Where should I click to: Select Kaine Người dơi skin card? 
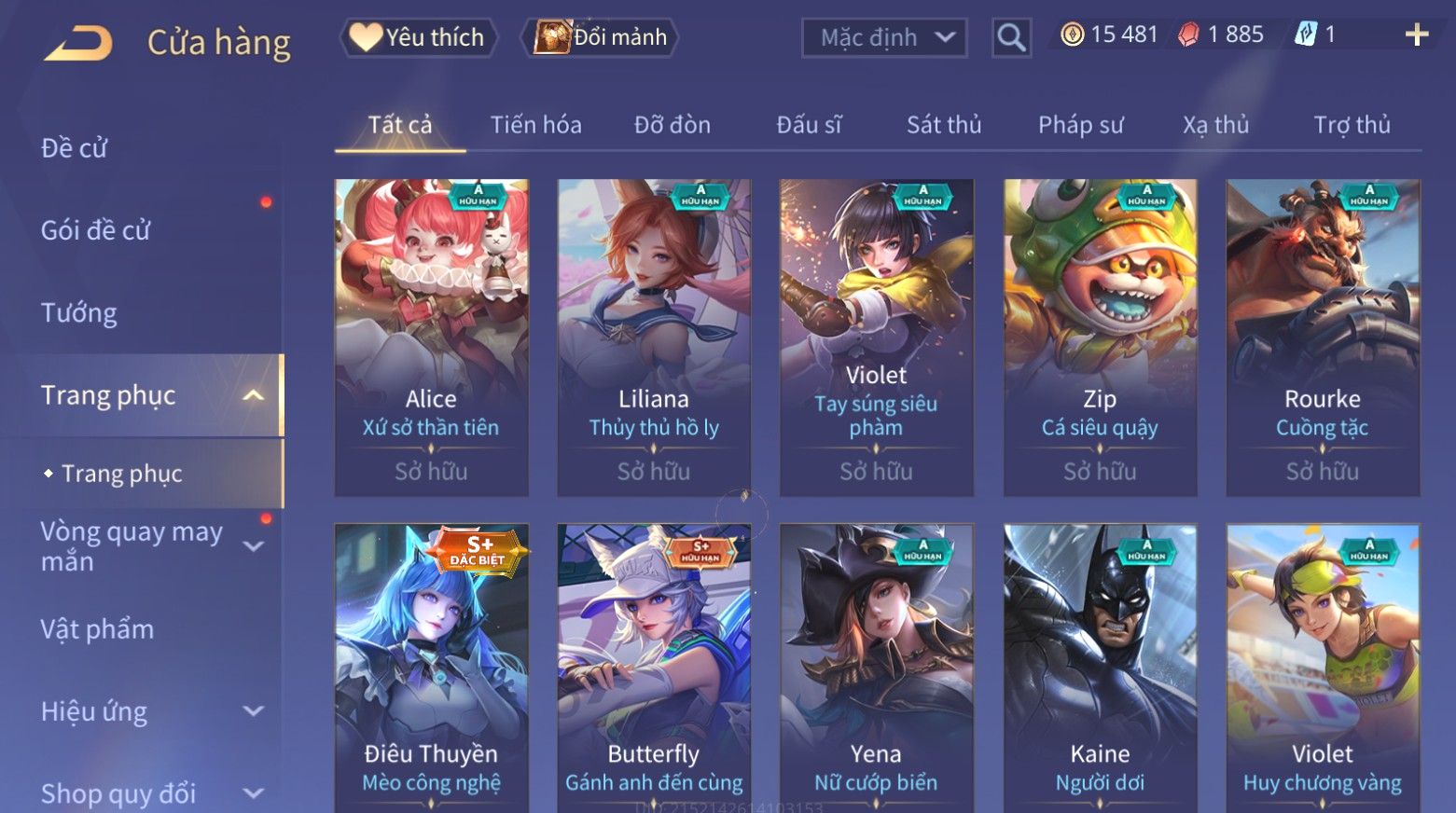1100,668
